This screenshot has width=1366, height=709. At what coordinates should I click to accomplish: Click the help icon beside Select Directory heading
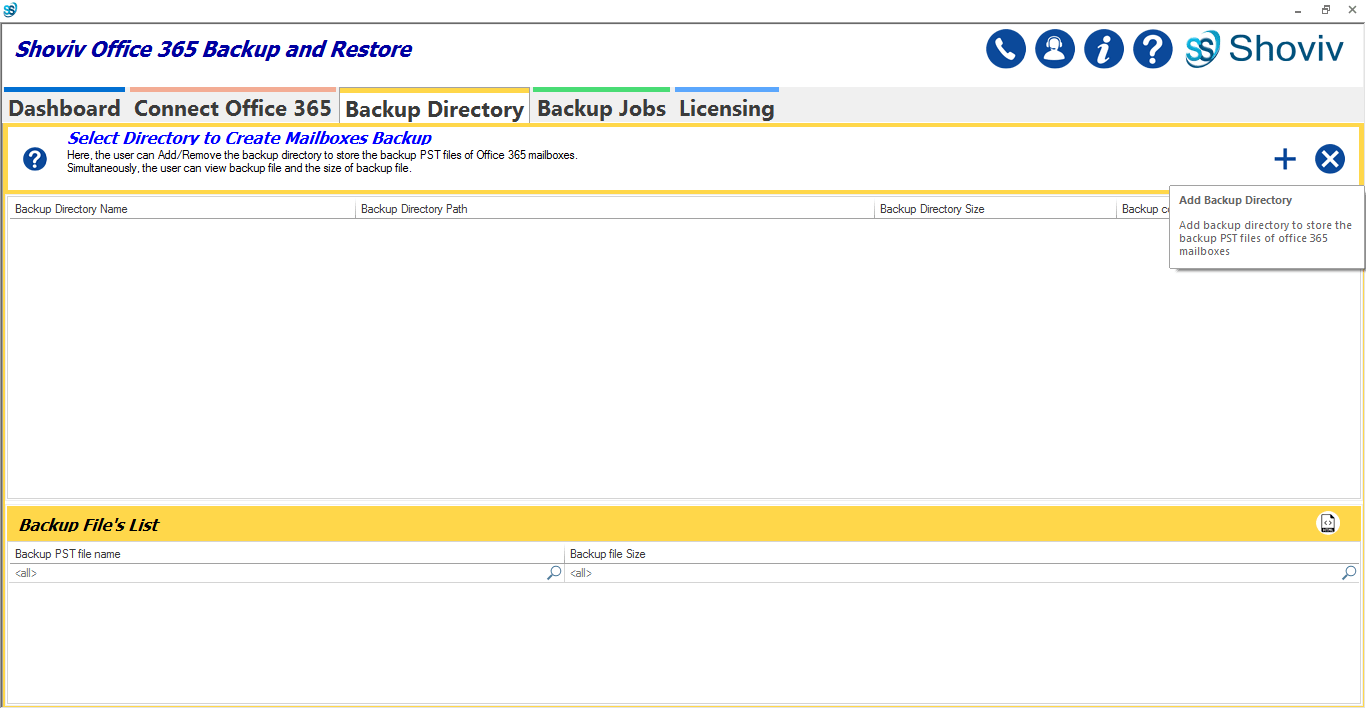[35, 159]
